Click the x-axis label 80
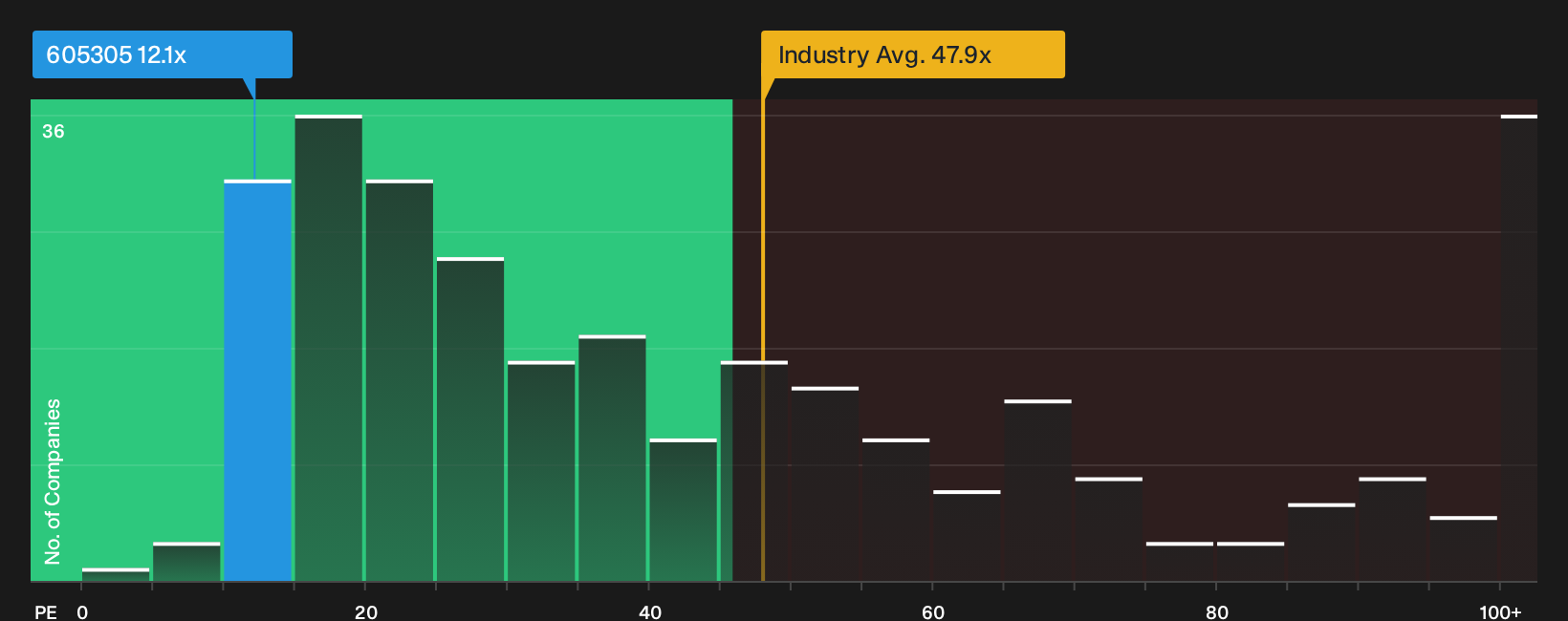The height and width of the screenshot is (621, 1568). pyautogui.click(x=1217, y=611)
